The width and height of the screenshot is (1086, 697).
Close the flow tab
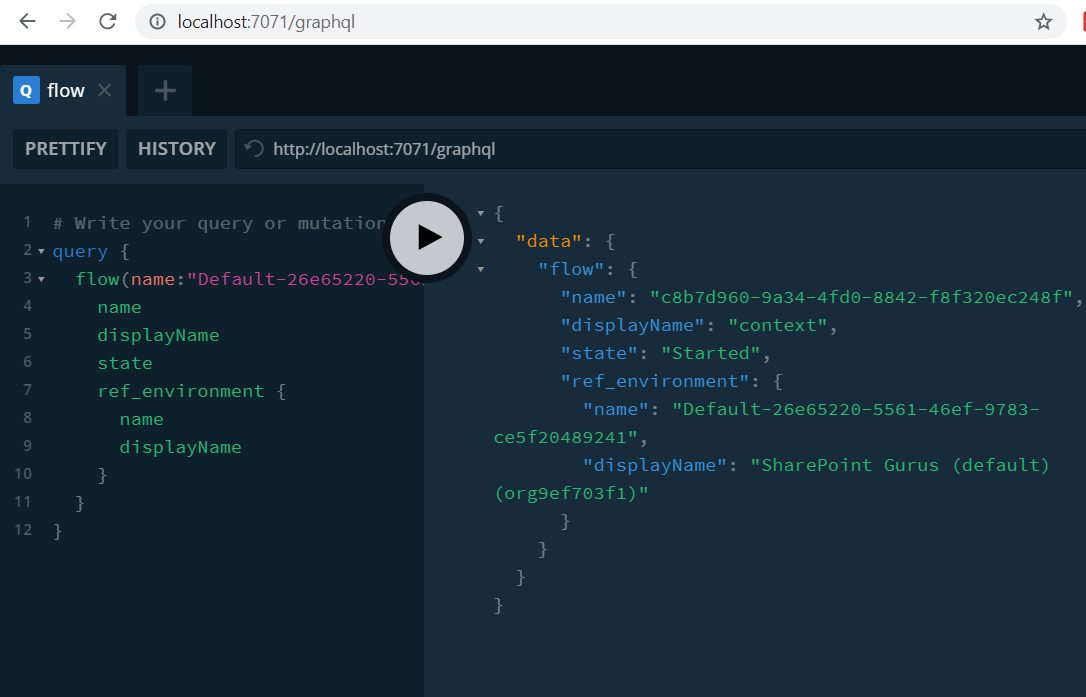point(105,91)
